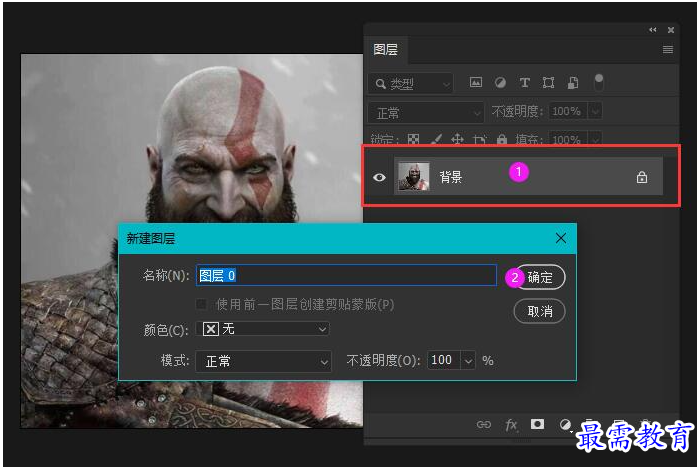Viewport: 700px width, 468px height.
Task: Open the 模式 mode dropdown showing 正常
Action: click(263, 361)
